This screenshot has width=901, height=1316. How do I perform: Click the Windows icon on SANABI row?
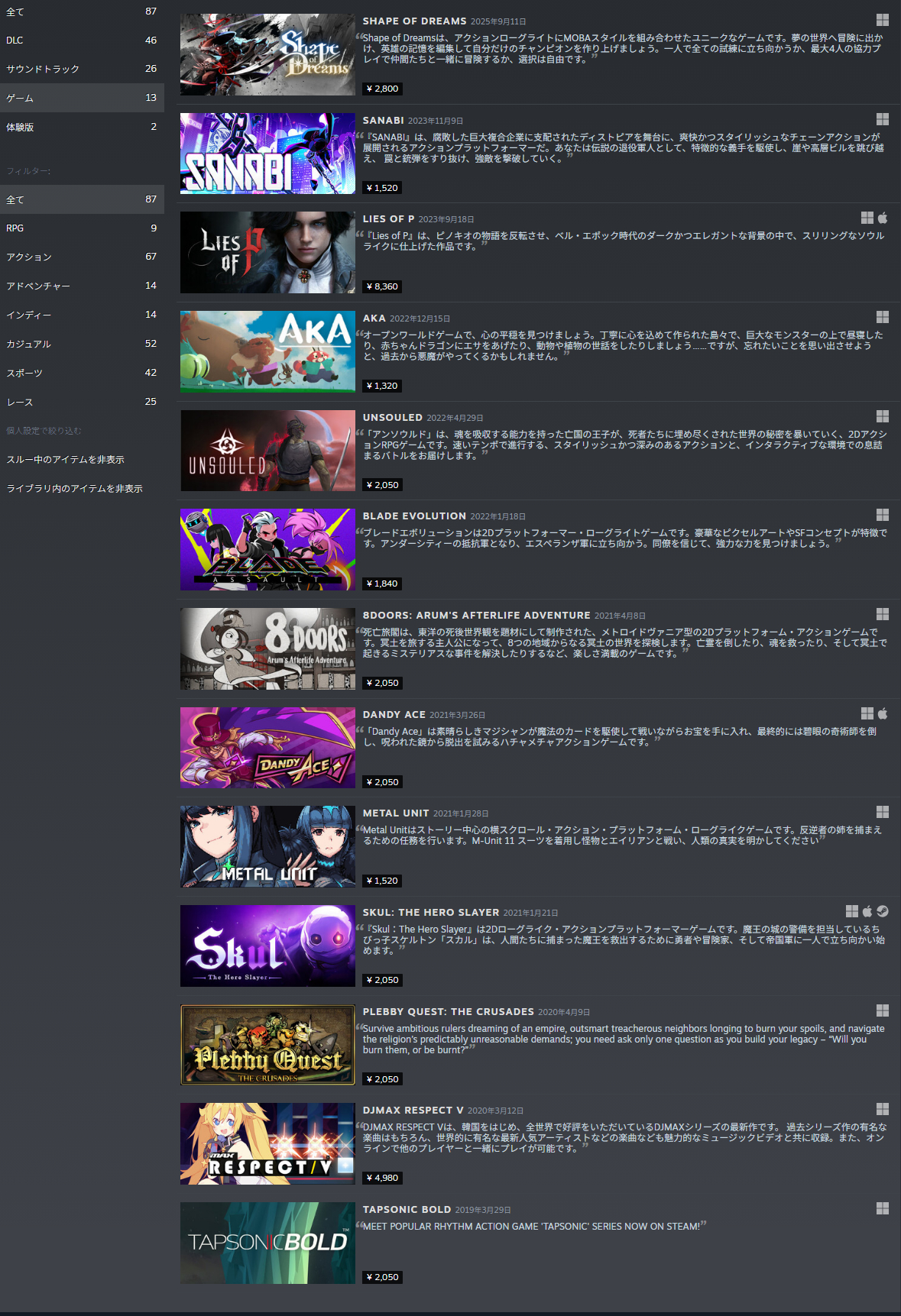[x=882, y=119]
